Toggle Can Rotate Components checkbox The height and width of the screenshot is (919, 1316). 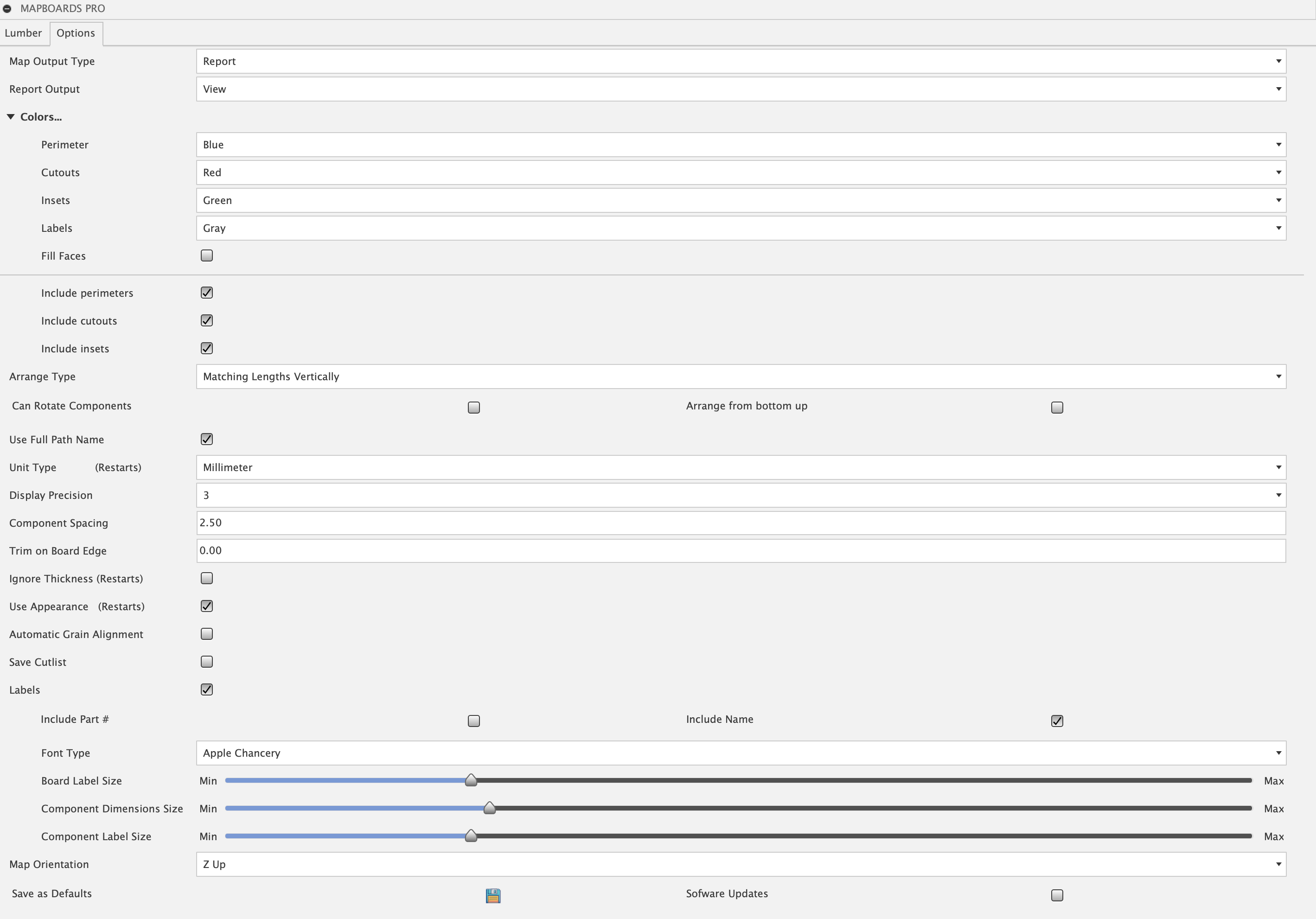tap(473, 408)
